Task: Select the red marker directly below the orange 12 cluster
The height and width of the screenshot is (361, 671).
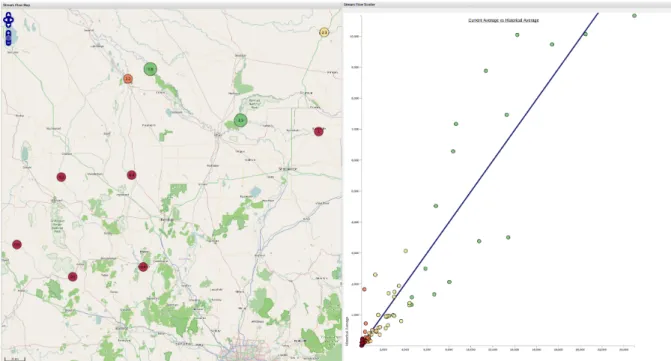Action: (131, 175)
